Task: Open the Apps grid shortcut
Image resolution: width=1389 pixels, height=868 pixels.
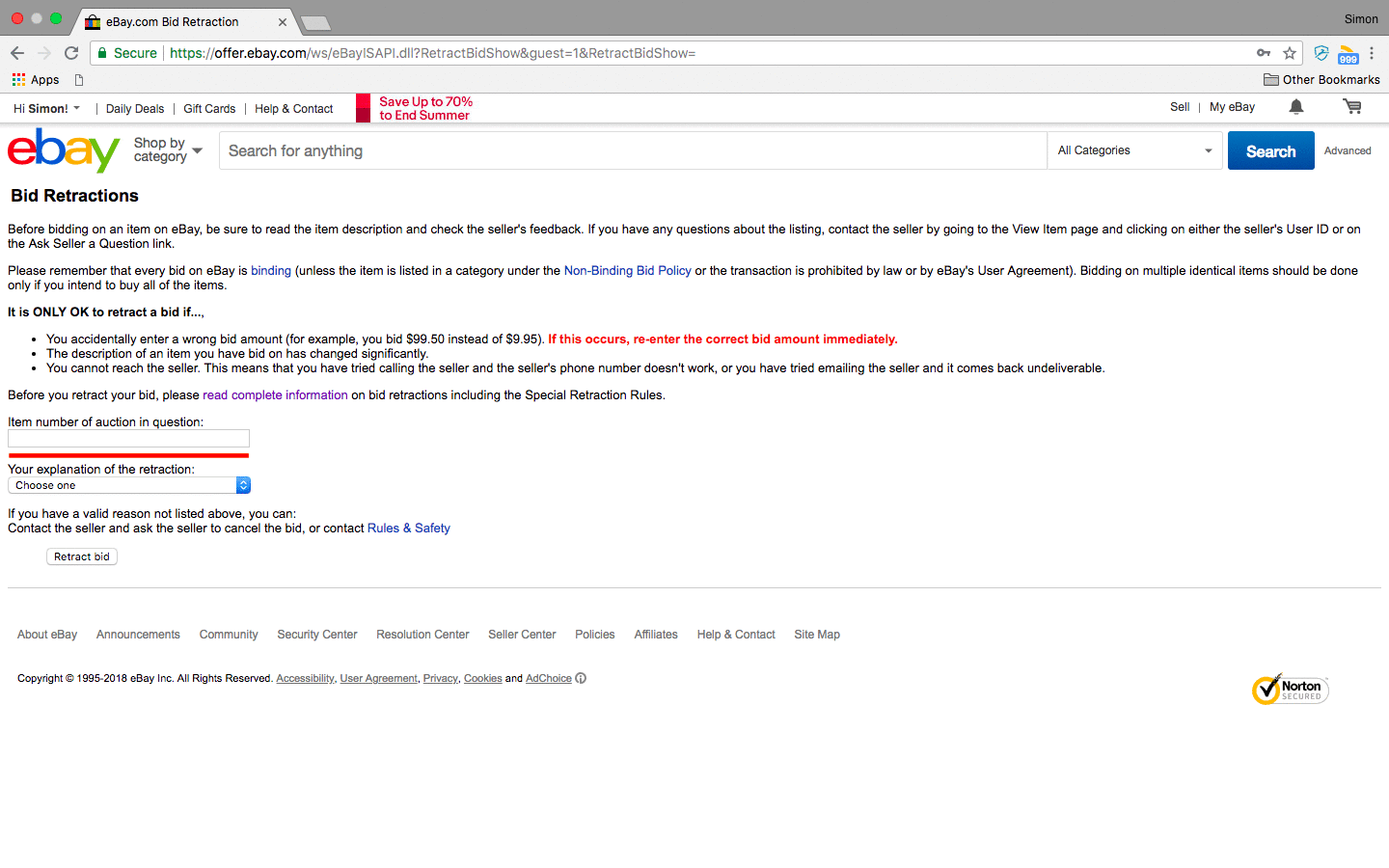Action: point(36,80)
